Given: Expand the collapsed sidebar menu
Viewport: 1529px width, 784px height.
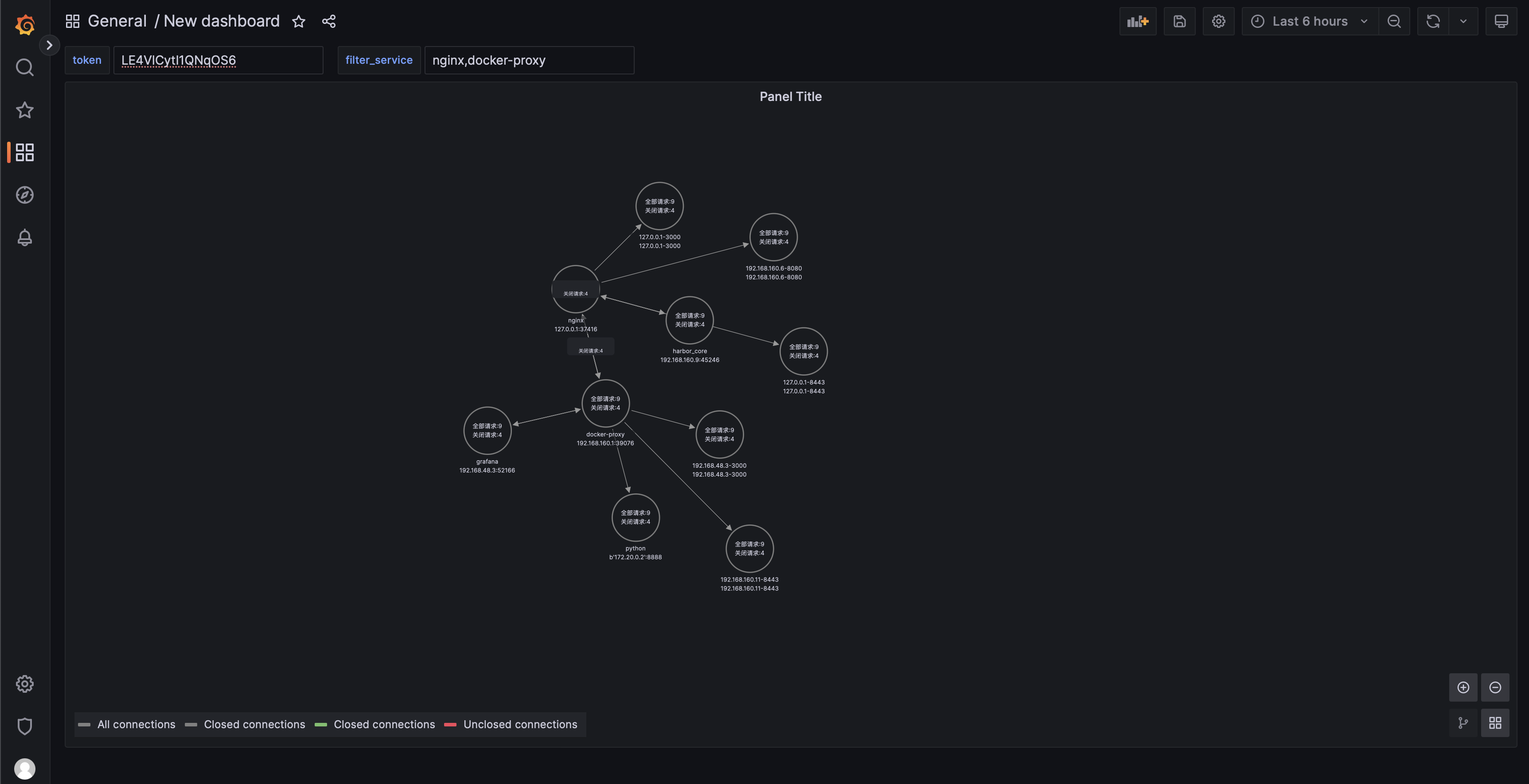Looking at the screenshot, I should 49,45.
